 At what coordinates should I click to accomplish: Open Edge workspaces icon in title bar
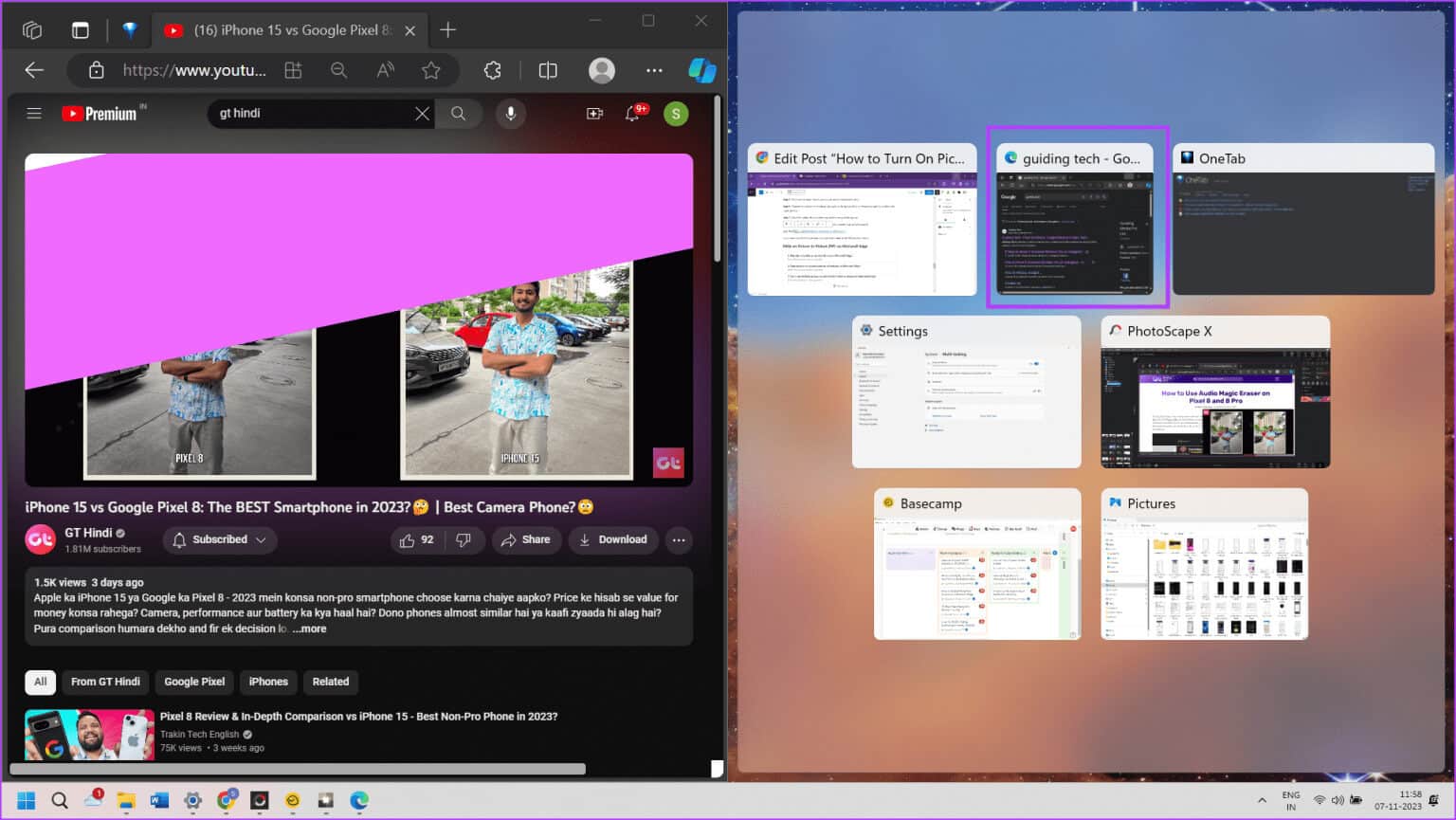point(32,30)
